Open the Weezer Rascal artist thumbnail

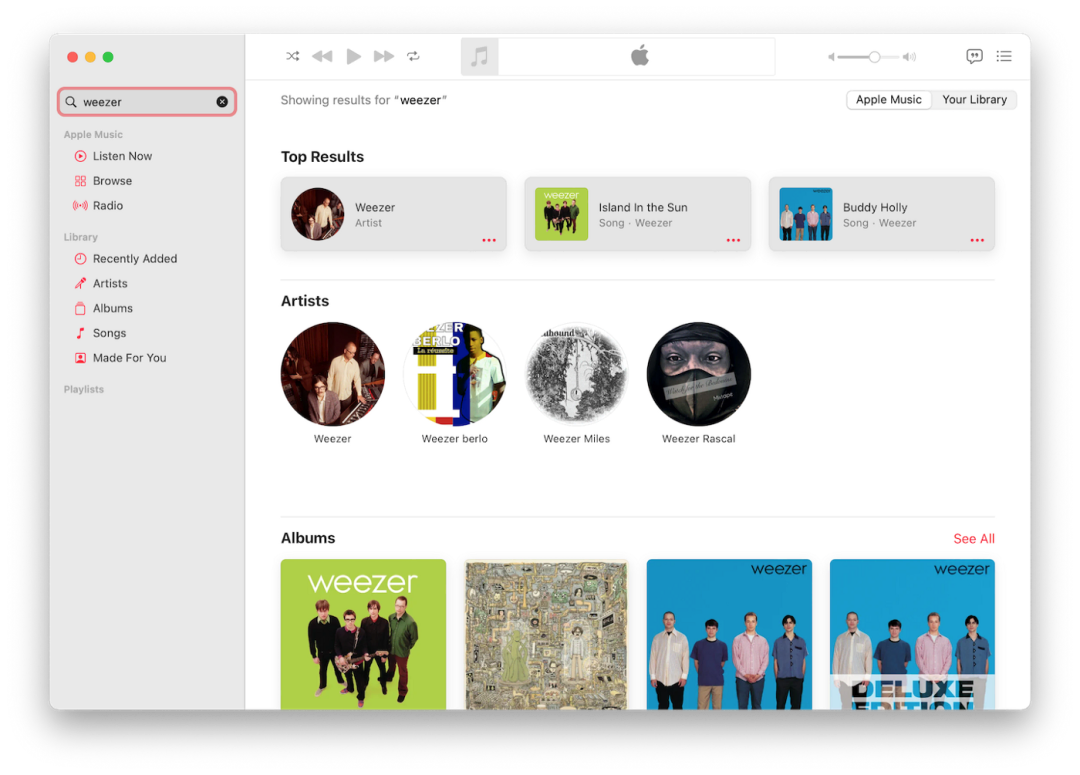click(698, 374)
